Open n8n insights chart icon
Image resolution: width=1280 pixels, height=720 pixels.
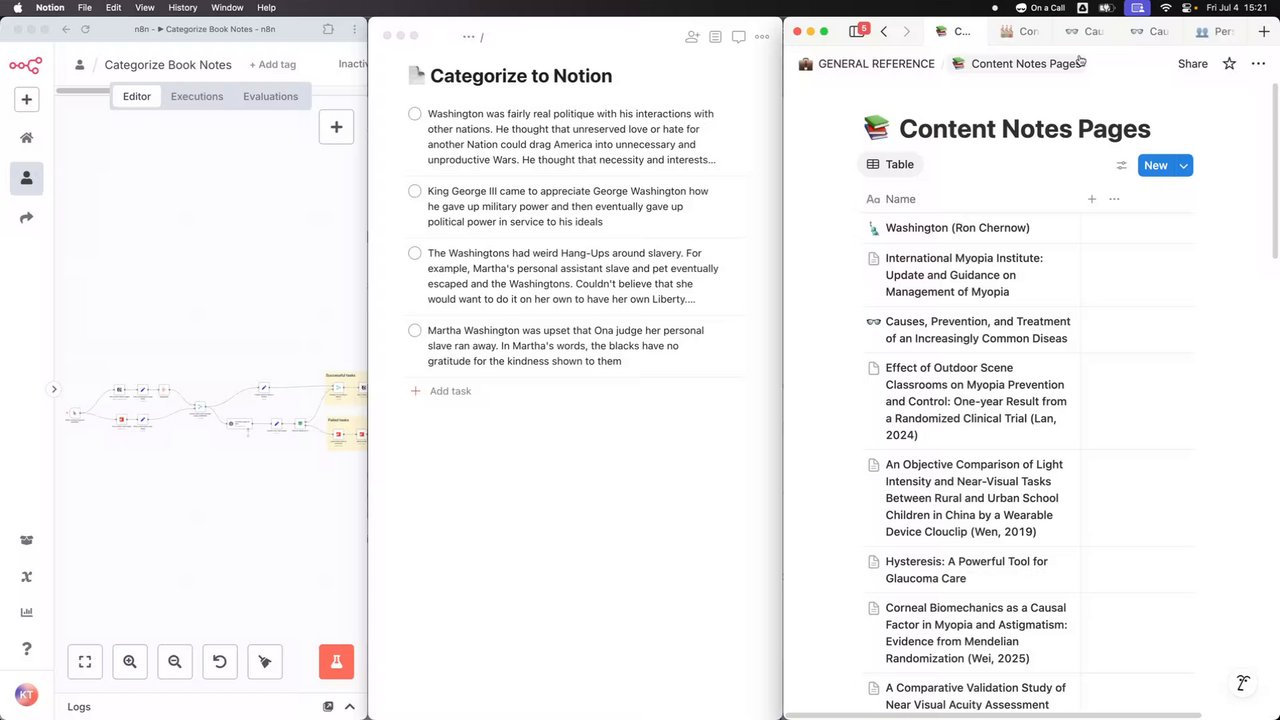pyautogui.click(x=26, y=613)
